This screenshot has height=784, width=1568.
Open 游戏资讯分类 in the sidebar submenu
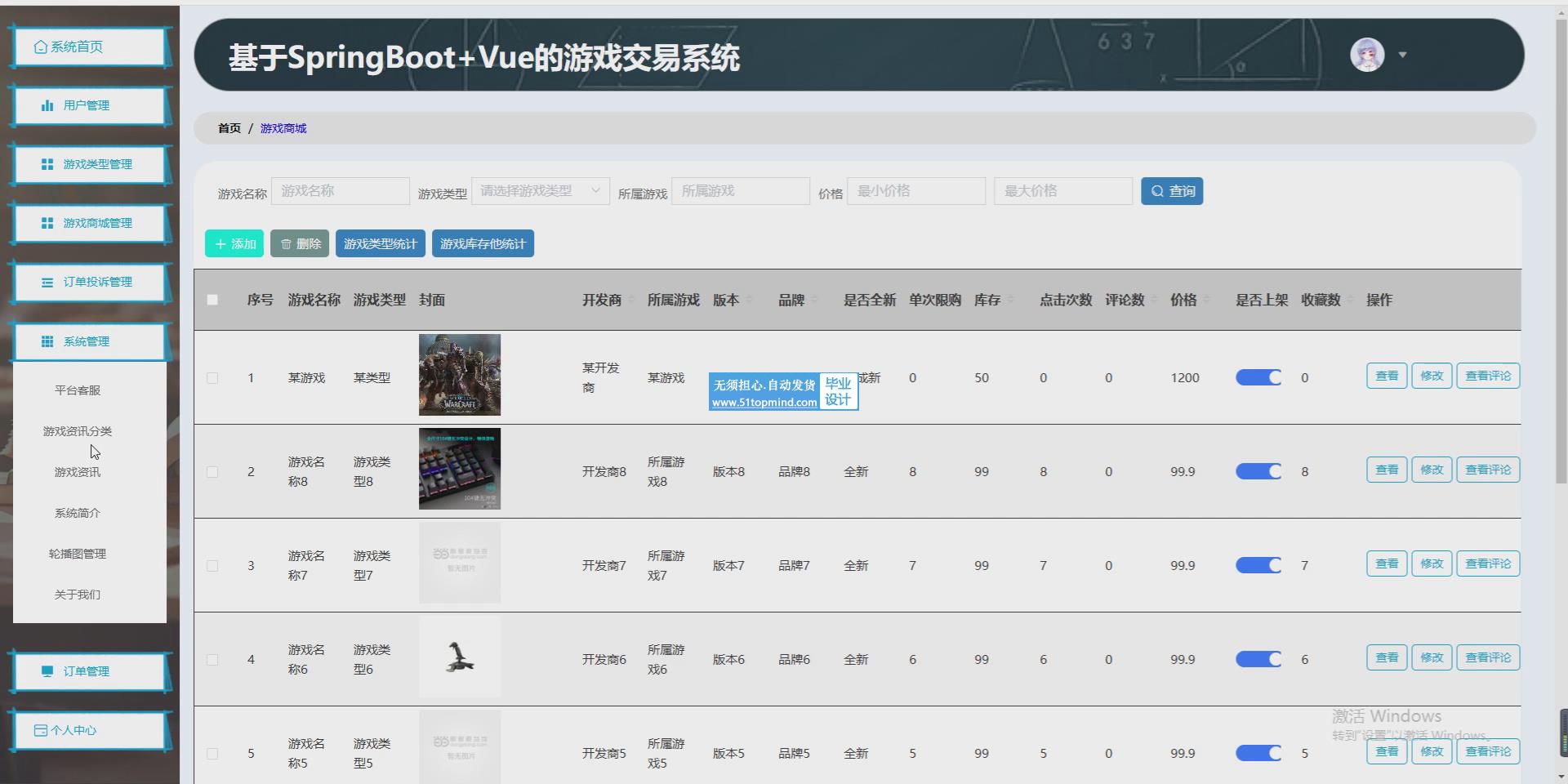coord(78,431)
